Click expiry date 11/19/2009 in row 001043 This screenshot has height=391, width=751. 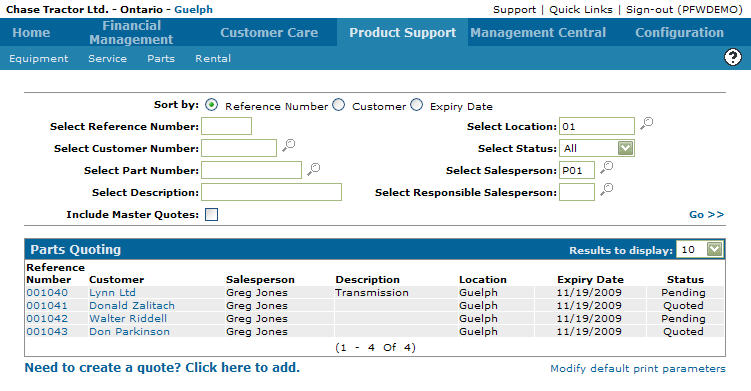click(589, 331)
